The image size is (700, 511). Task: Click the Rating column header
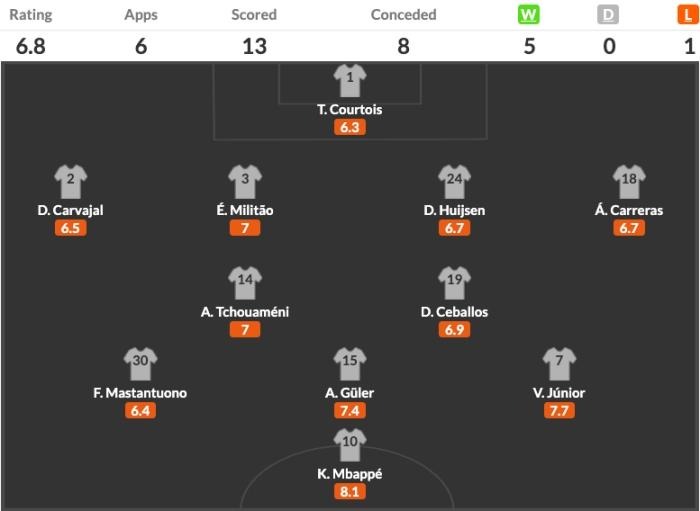coord(31,15)
